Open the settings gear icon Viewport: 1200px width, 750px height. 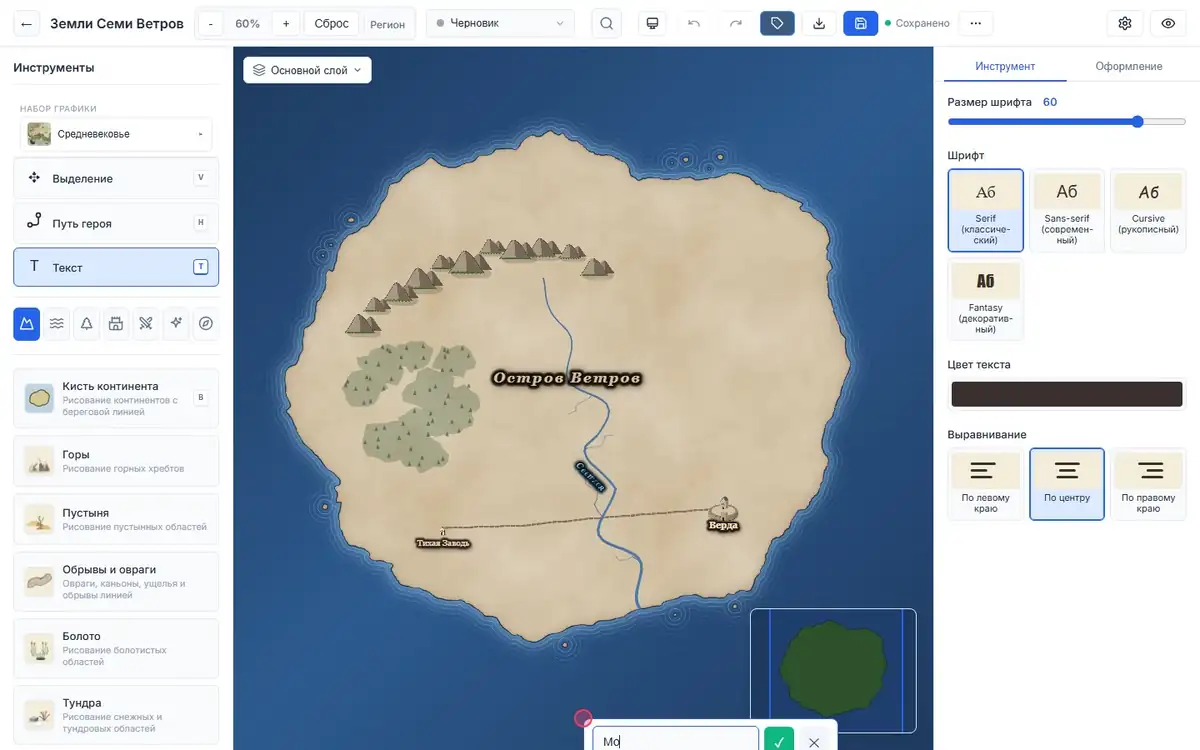click(1125, 23)
